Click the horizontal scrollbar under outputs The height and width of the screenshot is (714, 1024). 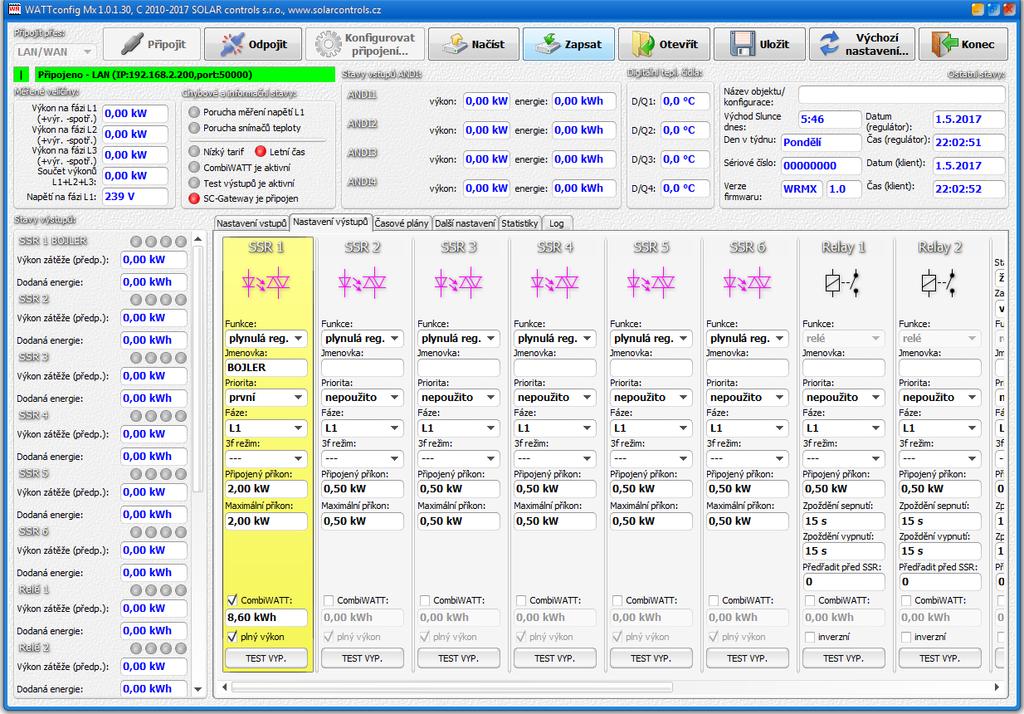click(452, 687)
